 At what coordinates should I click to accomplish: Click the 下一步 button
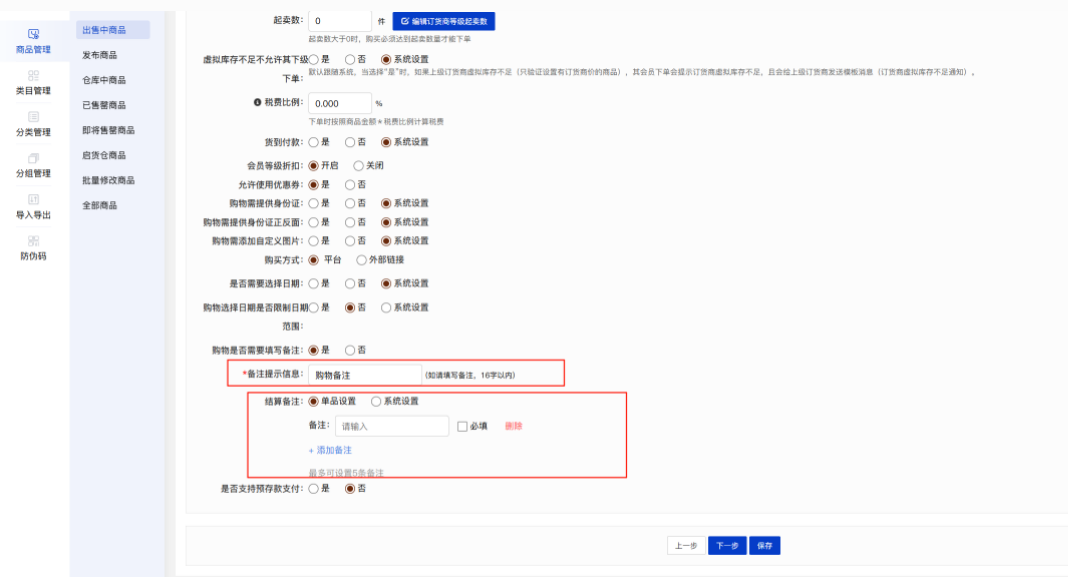(727, 546)
